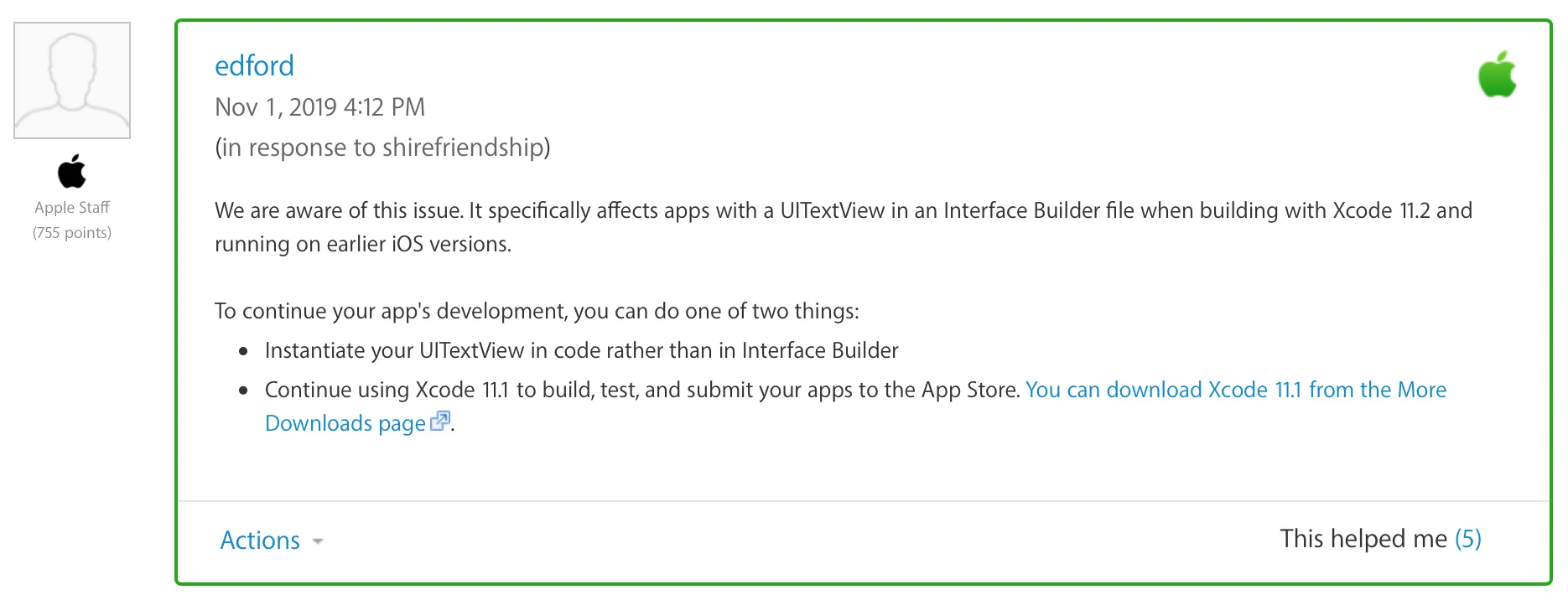1568x600 pixels.
Task: Click the green Apple badge icon
Action: tap(1497, 75)
